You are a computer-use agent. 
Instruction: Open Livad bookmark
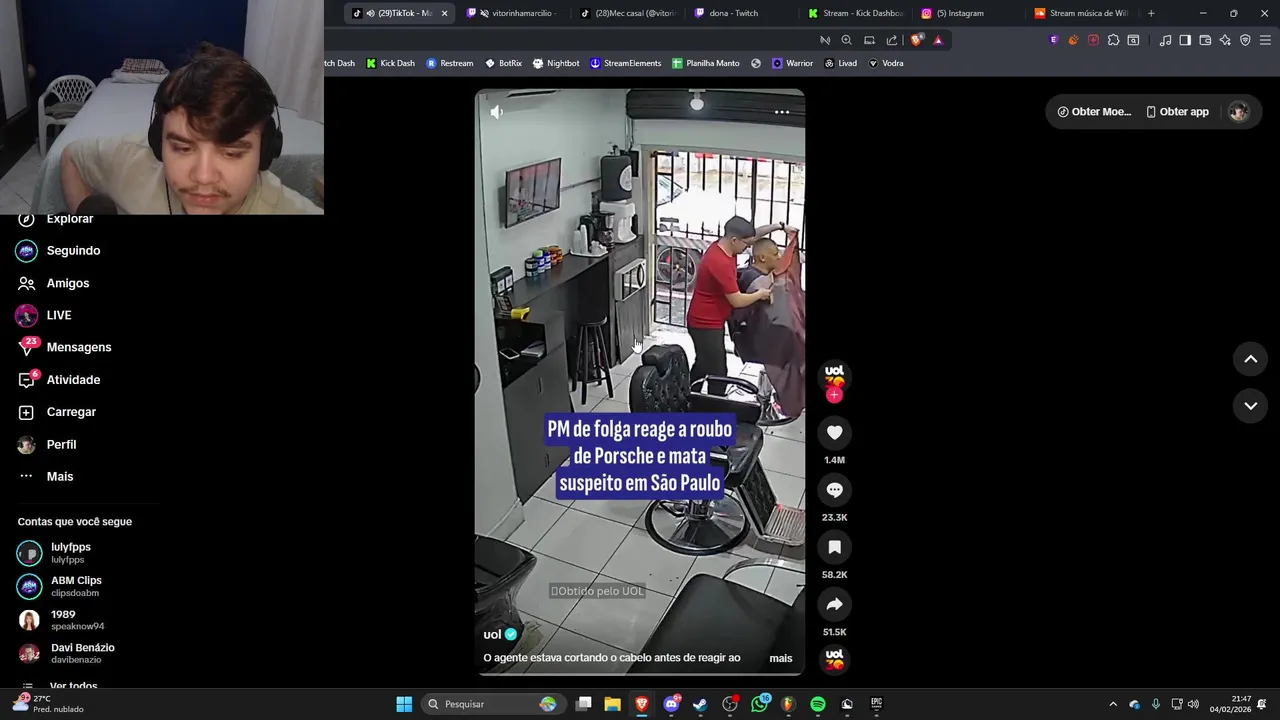coord(840,63)
